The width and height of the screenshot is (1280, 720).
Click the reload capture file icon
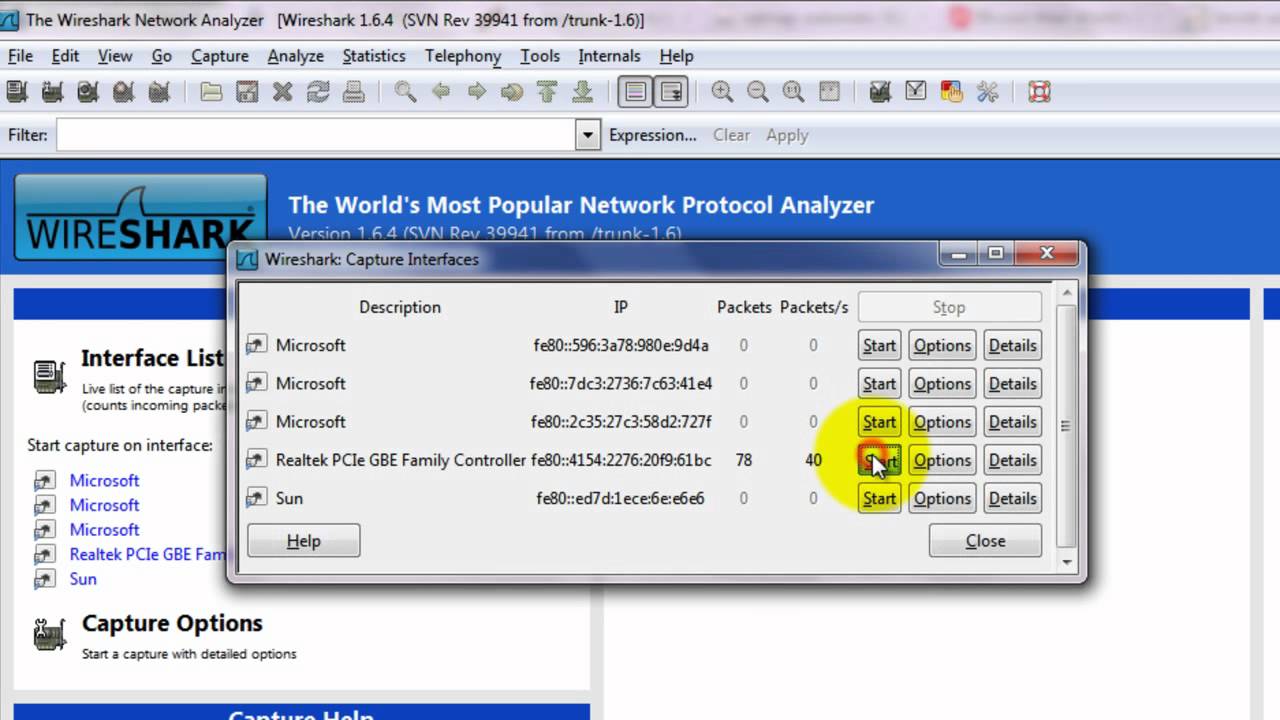click(318, 92)
